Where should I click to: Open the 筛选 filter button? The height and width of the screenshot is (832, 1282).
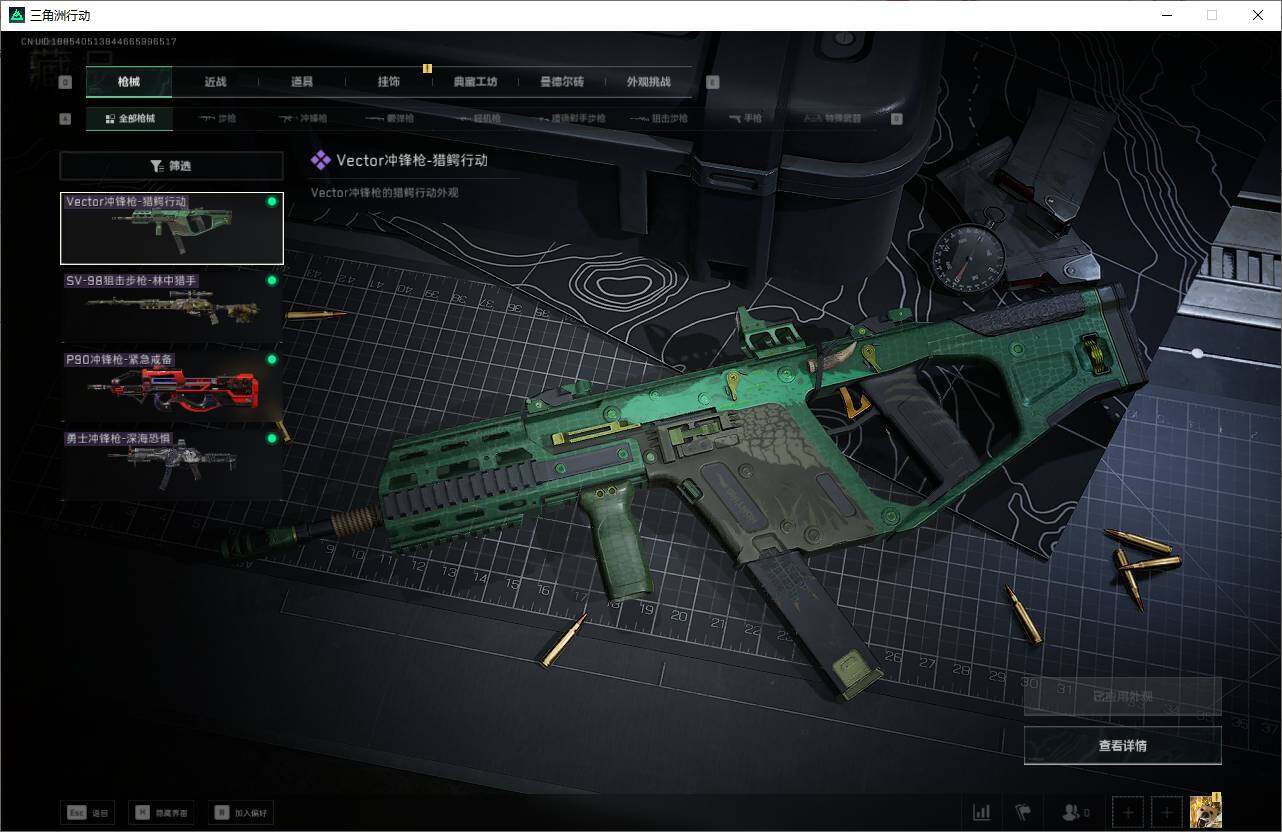coord(171,166)
